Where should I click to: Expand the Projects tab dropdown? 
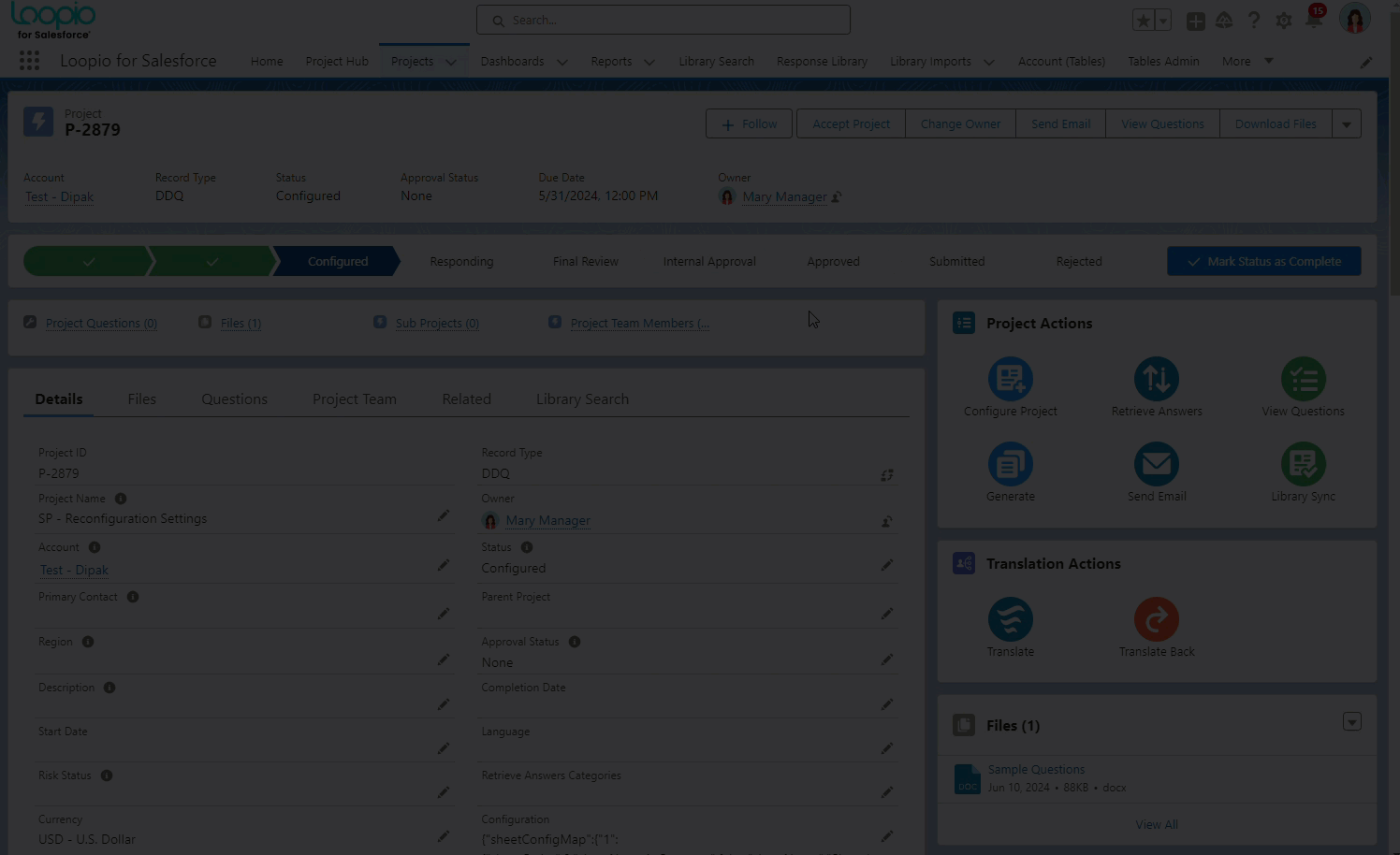(451, 62)
